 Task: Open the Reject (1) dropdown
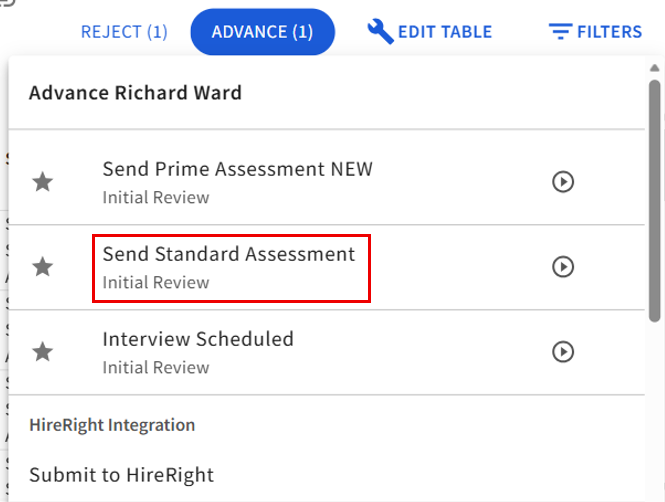124,32
